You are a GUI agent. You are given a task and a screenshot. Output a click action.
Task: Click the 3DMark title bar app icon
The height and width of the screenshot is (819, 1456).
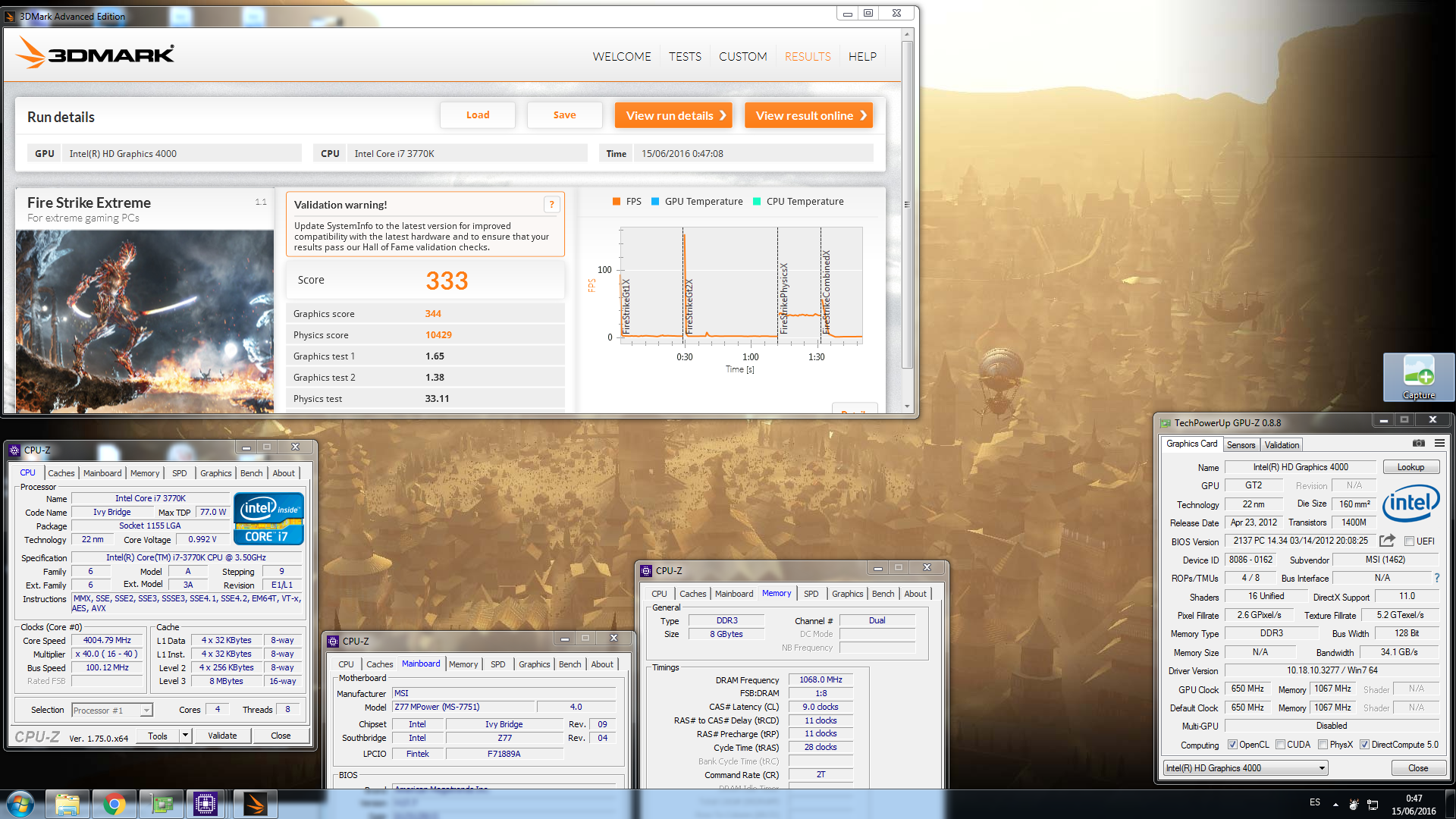[x=10, y=16]
